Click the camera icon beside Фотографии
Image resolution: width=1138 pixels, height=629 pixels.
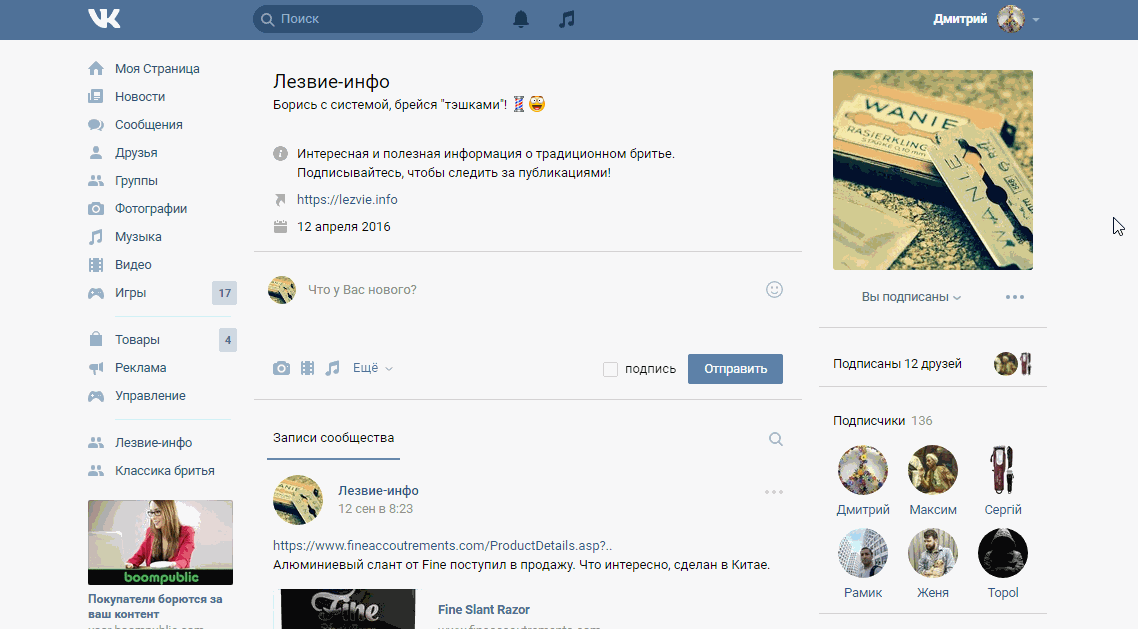pyautogui.click(x=96, y=209)
